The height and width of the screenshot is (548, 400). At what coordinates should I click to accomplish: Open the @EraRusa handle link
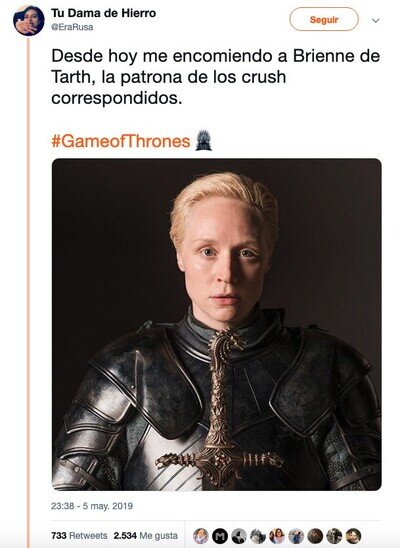pos(72,28)
